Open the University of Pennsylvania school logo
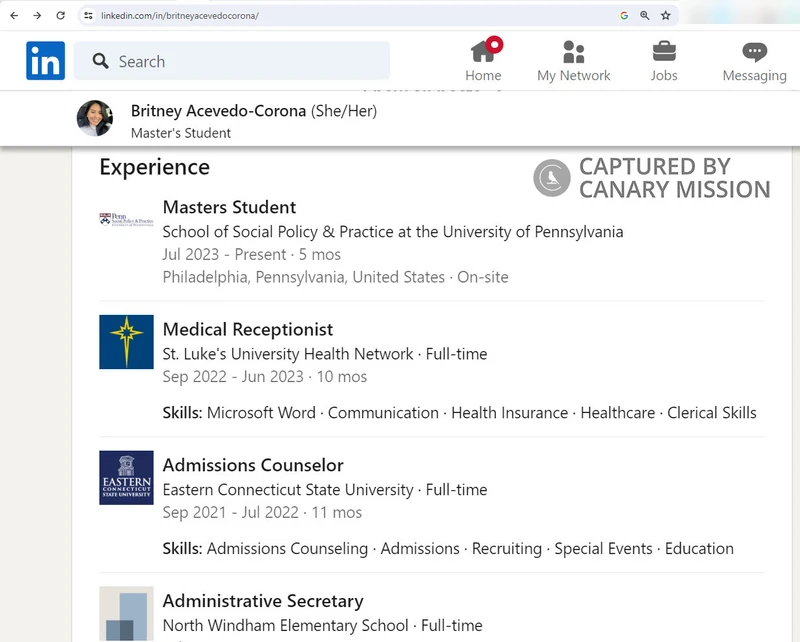 (127, 219)
